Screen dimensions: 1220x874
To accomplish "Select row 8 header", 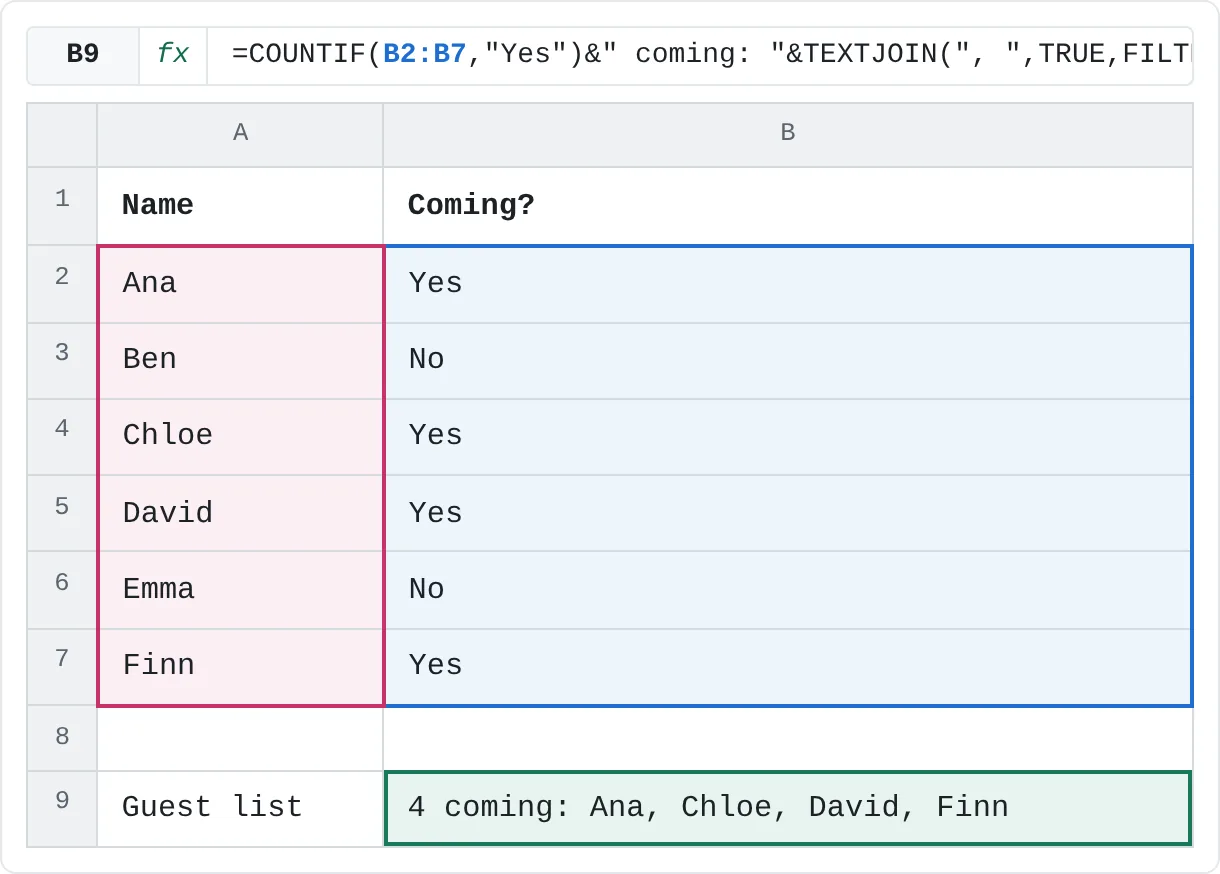I will click(62, 738).
